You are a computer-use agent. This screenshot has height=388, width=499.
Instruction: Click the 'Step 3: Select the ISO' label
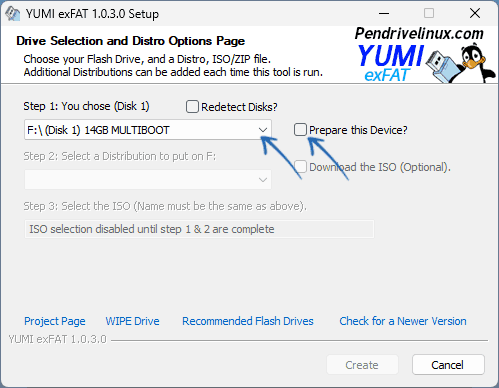point(165,206)
